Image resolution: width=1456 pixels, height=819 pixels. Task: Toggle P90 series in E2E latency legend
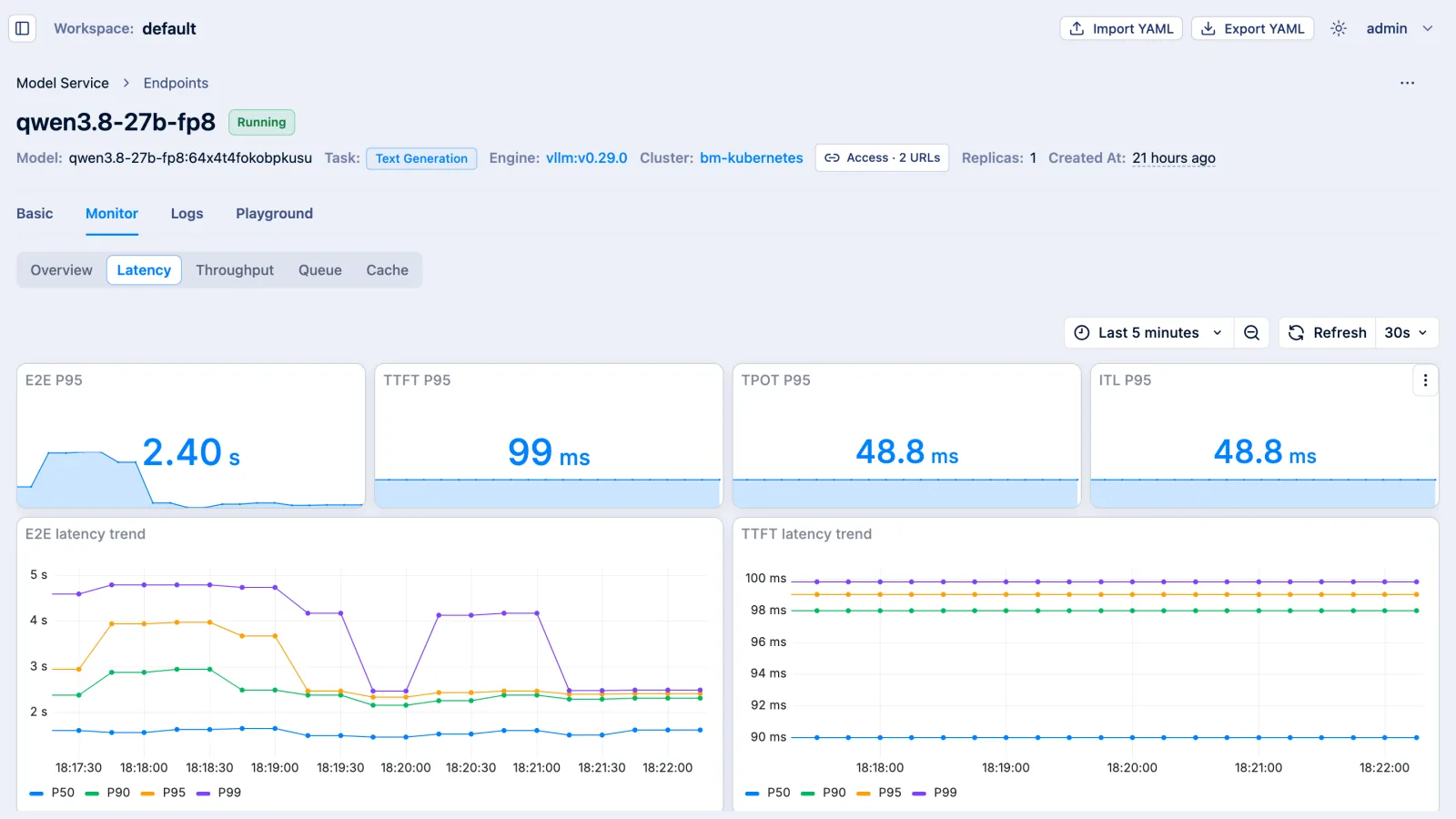108,793
